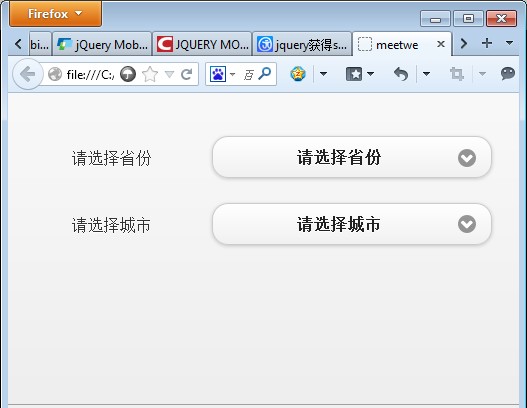Switch to the jquery获得s... tab
The image size is (527, 408).
(302, 44)
